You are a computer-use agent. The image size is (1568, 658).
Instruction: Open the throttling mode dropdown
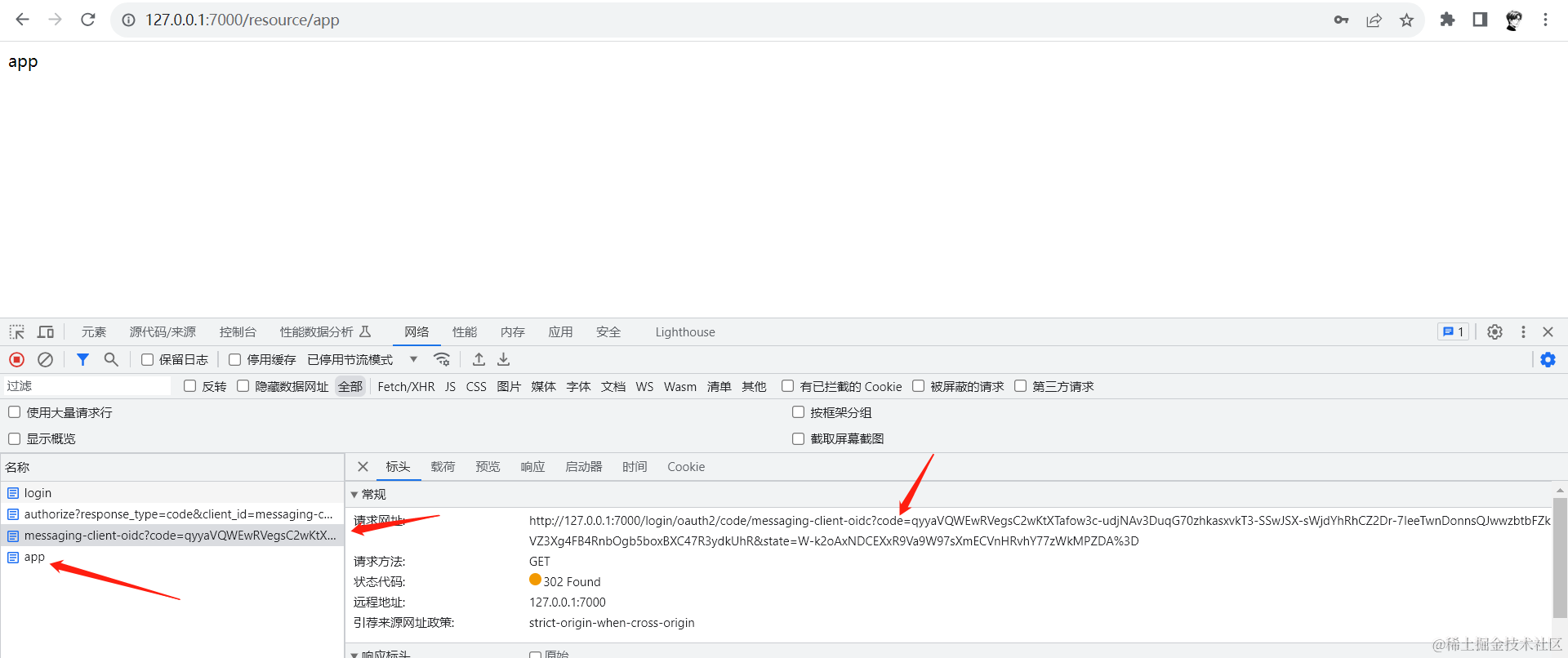pos(363,359)
